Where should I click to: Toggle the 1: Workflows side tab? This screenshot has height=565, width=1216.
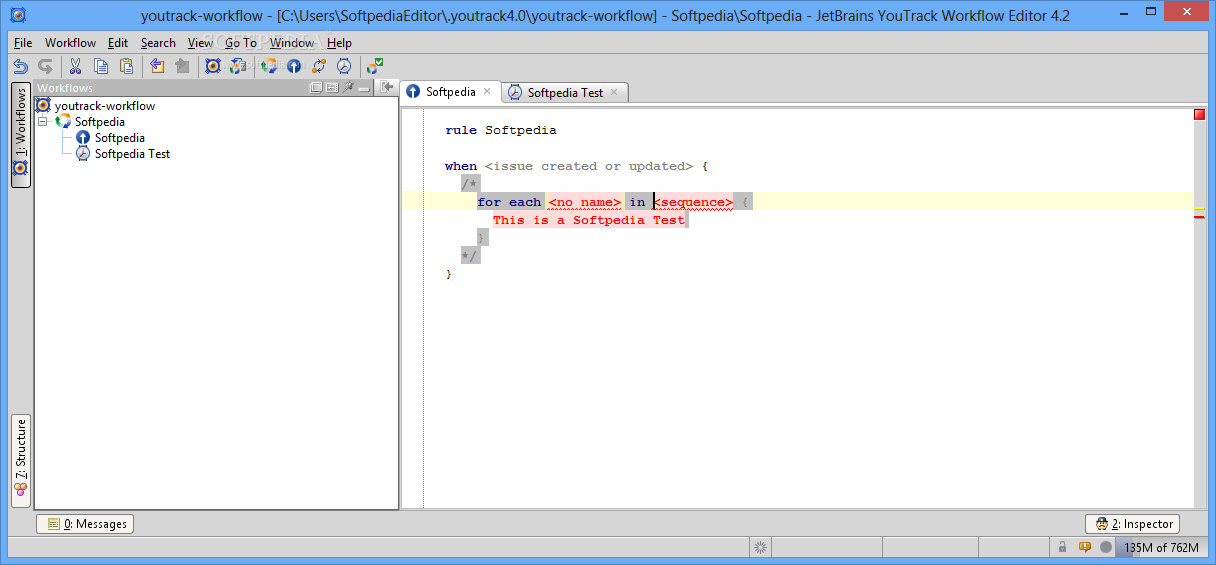click(x=20, y=135)
